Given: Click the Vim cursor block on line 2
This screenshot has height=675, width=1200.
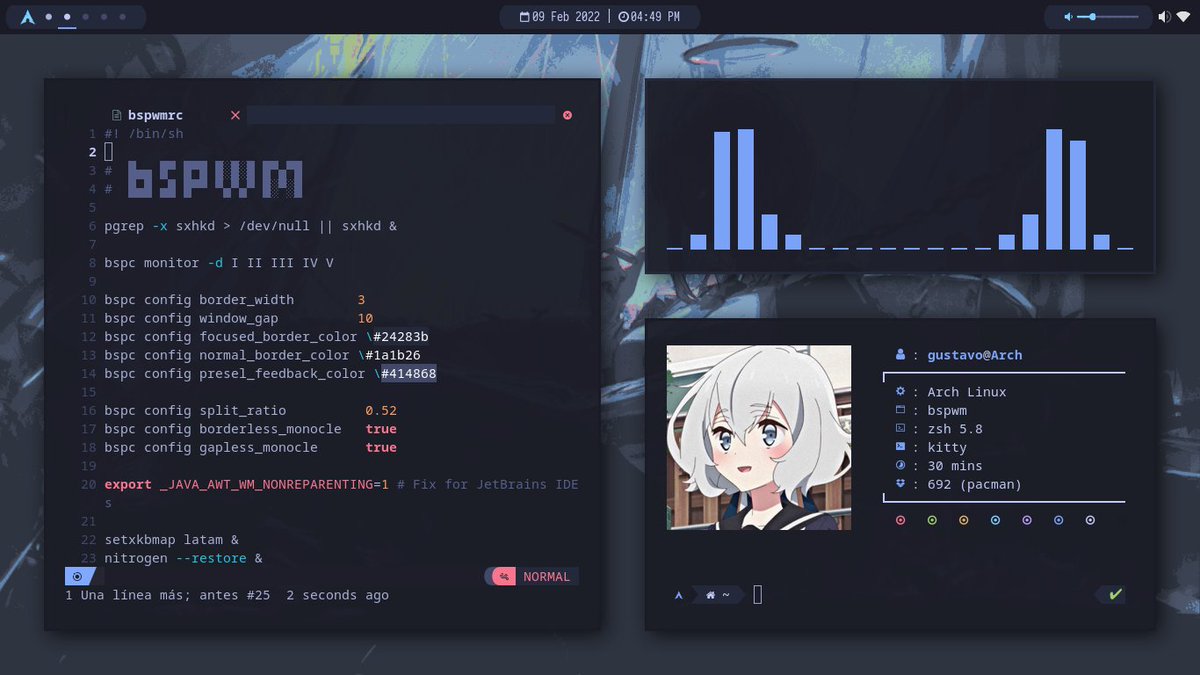Looking at the screenshot, I should pos(108,152).
